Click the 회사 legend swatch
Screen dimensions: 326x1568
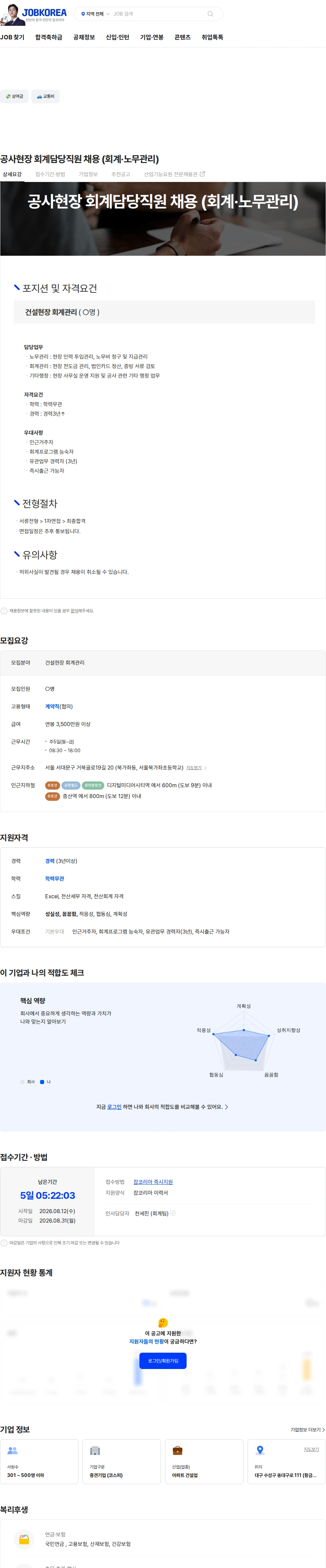click(x=22, y=1082)
